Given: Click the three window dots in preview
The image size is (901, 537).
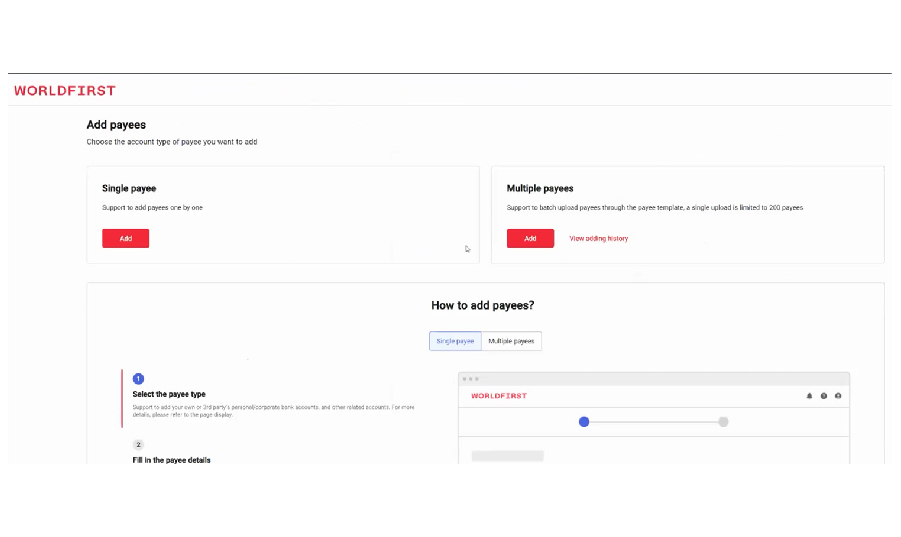Looking at the screenshot, I should click(470, 379).
